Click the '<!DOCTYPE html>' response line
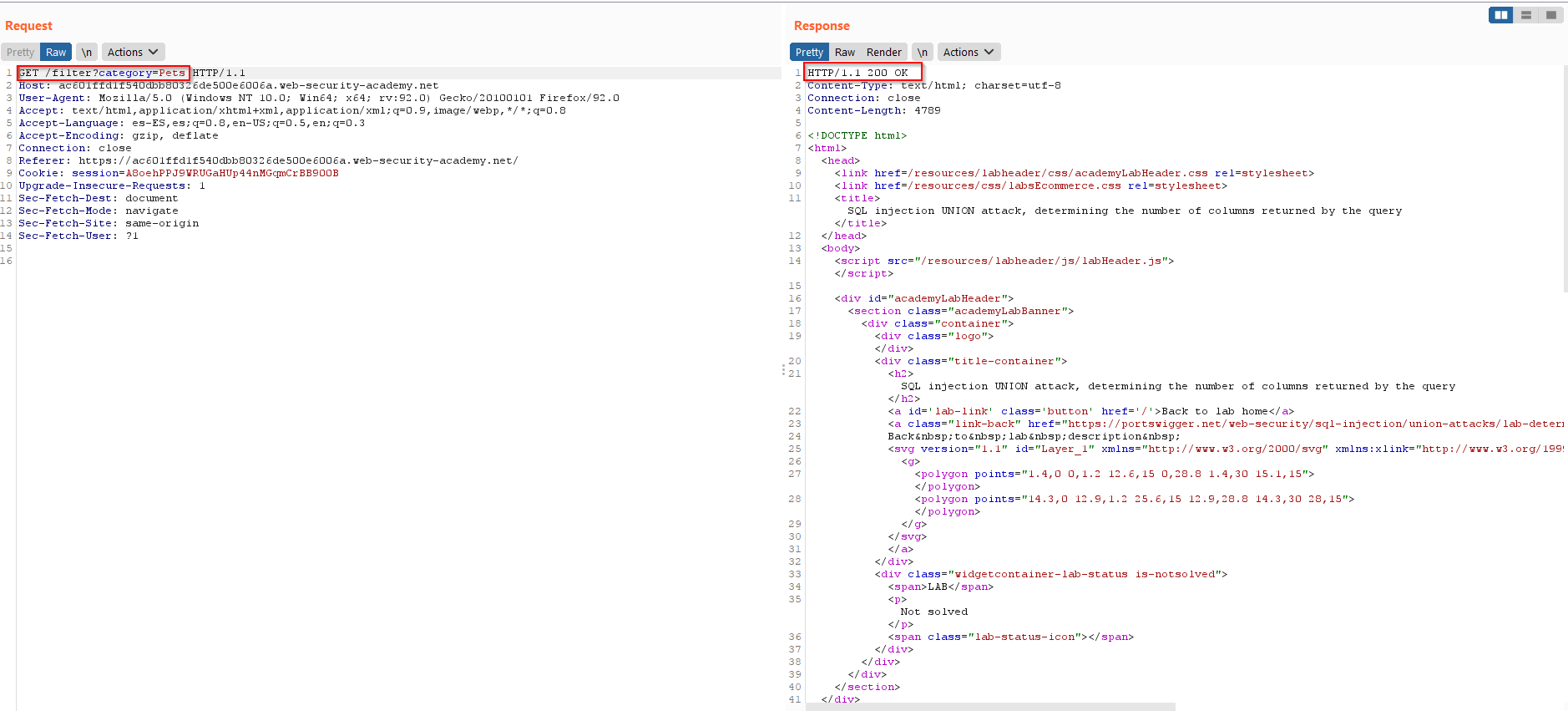This screenshot has width=1568, height=711. click(857, 135)
